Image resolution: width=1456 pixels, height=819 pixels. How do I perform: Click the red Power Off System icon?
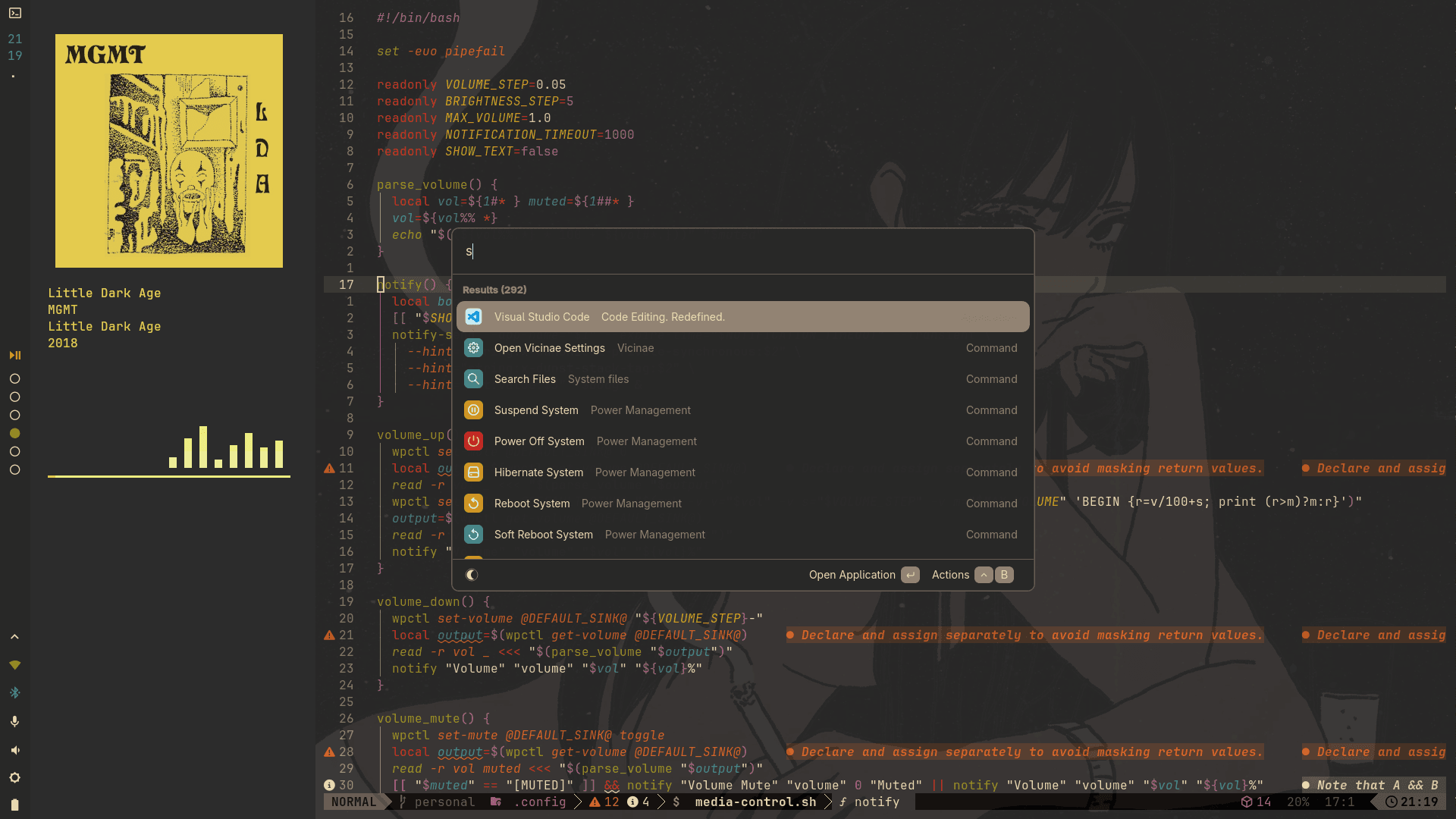tap(473, 441)
